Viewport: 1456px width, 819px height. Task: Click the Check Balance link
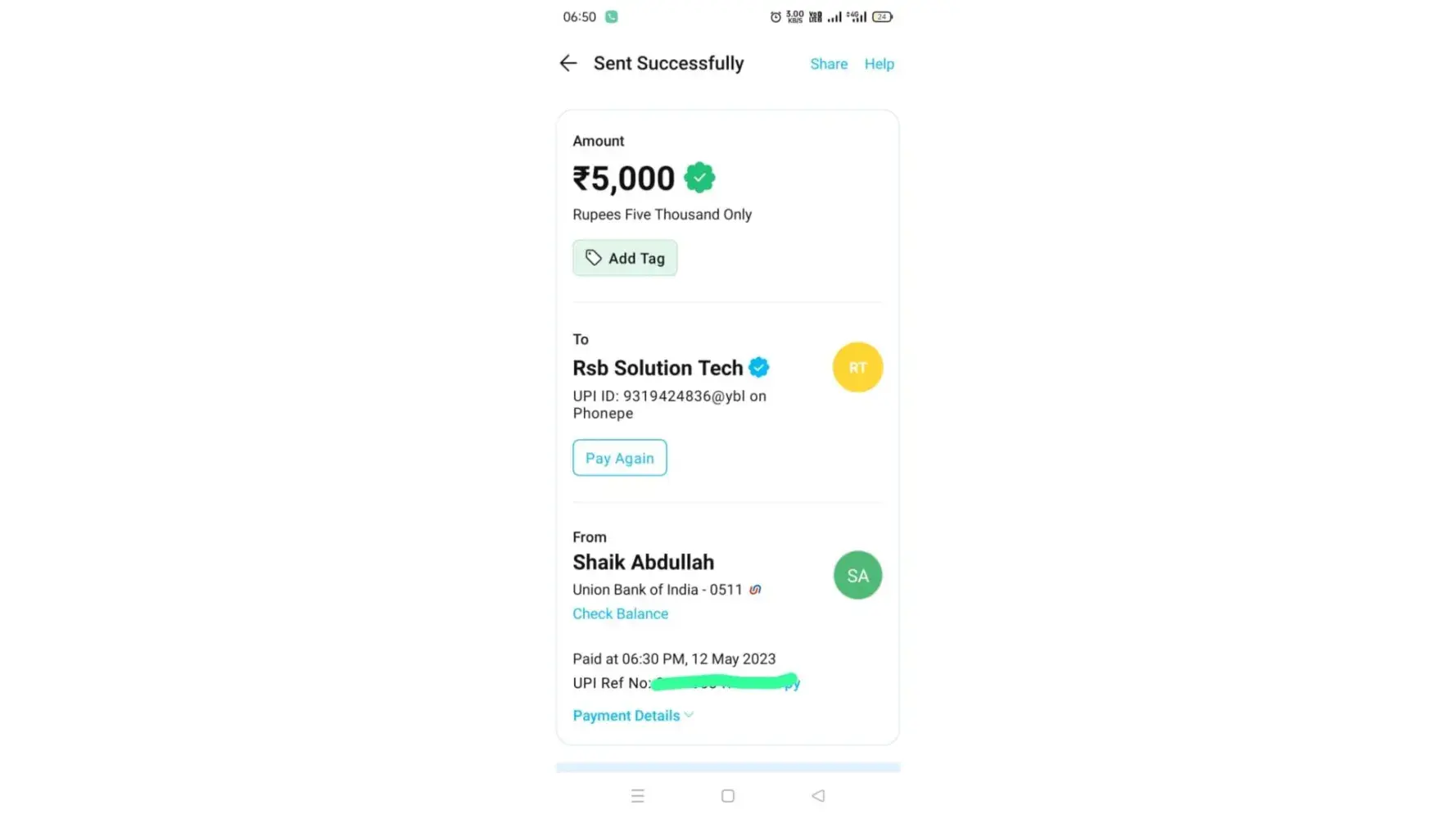click(620, 613)
